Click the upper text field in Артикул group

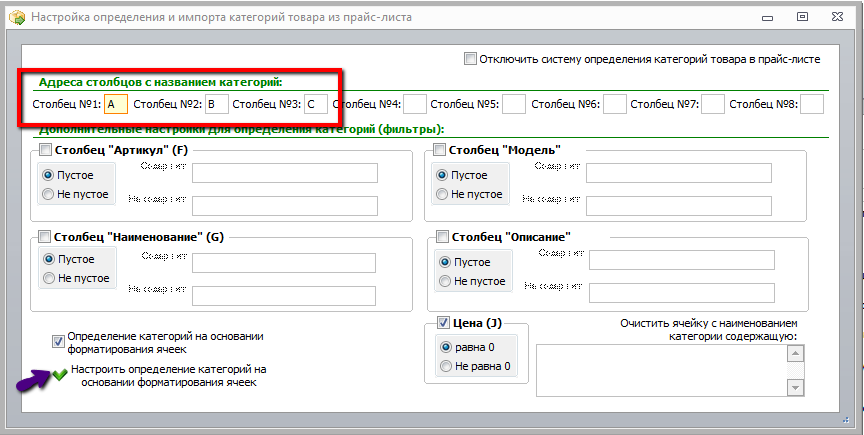[285, 173]
